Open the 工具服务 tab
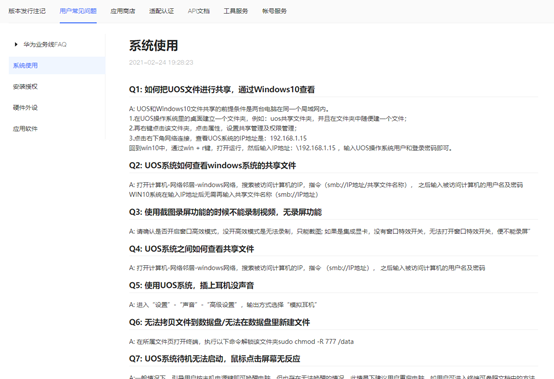 (236, 11)
